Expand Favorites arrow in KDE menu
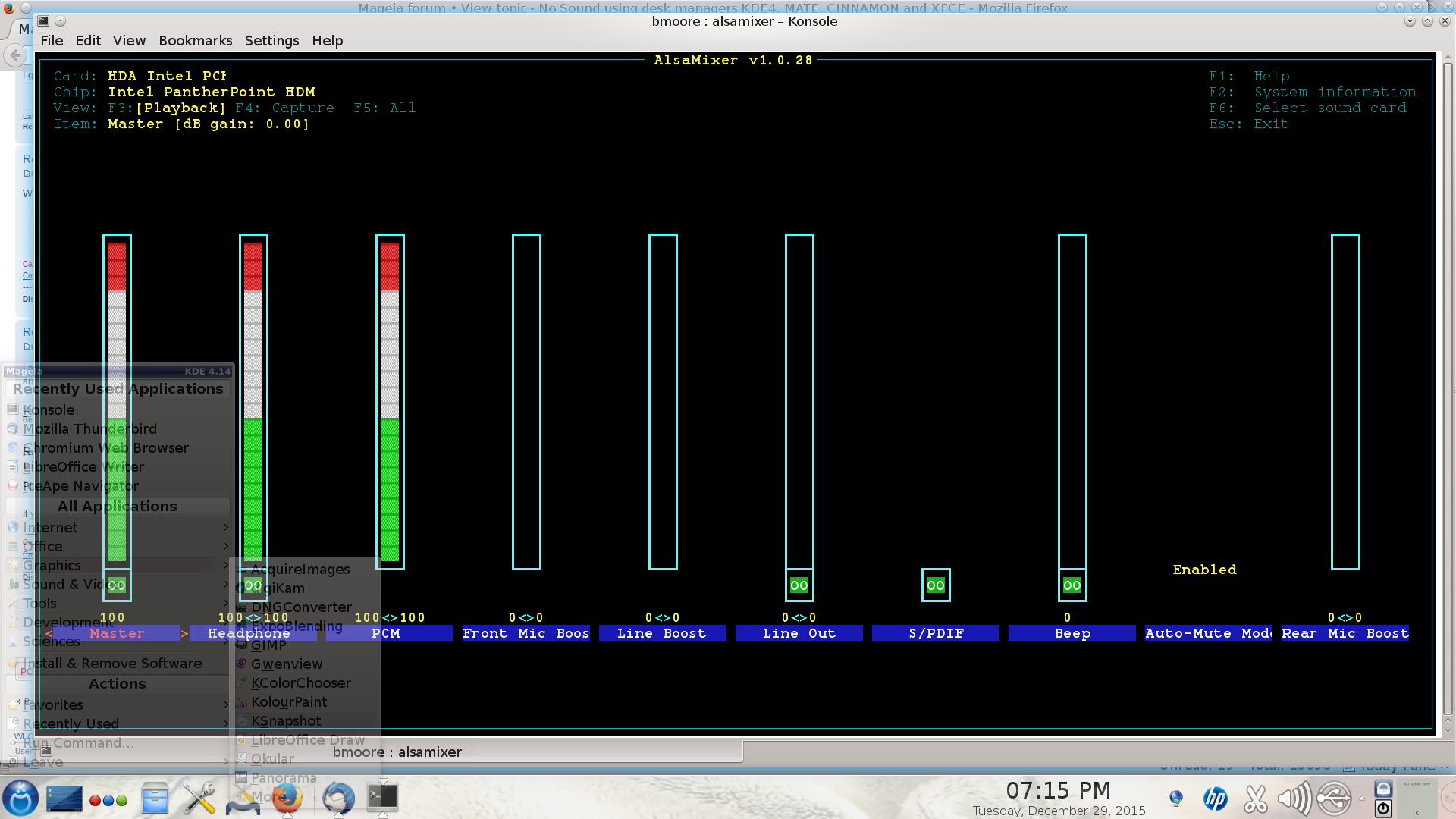This screenshot has width=1456, height=819. click(x=226, y=704)
